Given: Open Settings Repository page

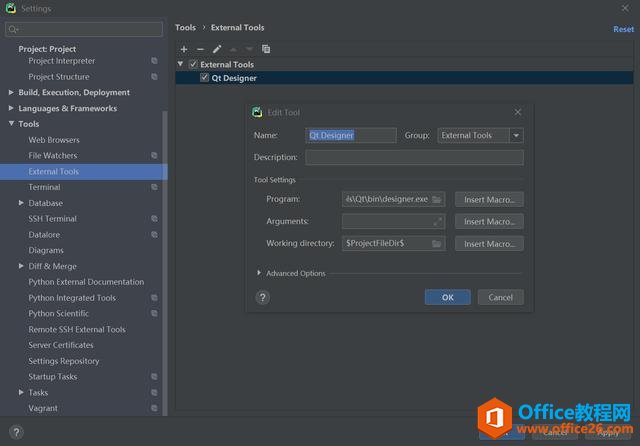Looking at the screenshot, I should (x=64, y=361).
